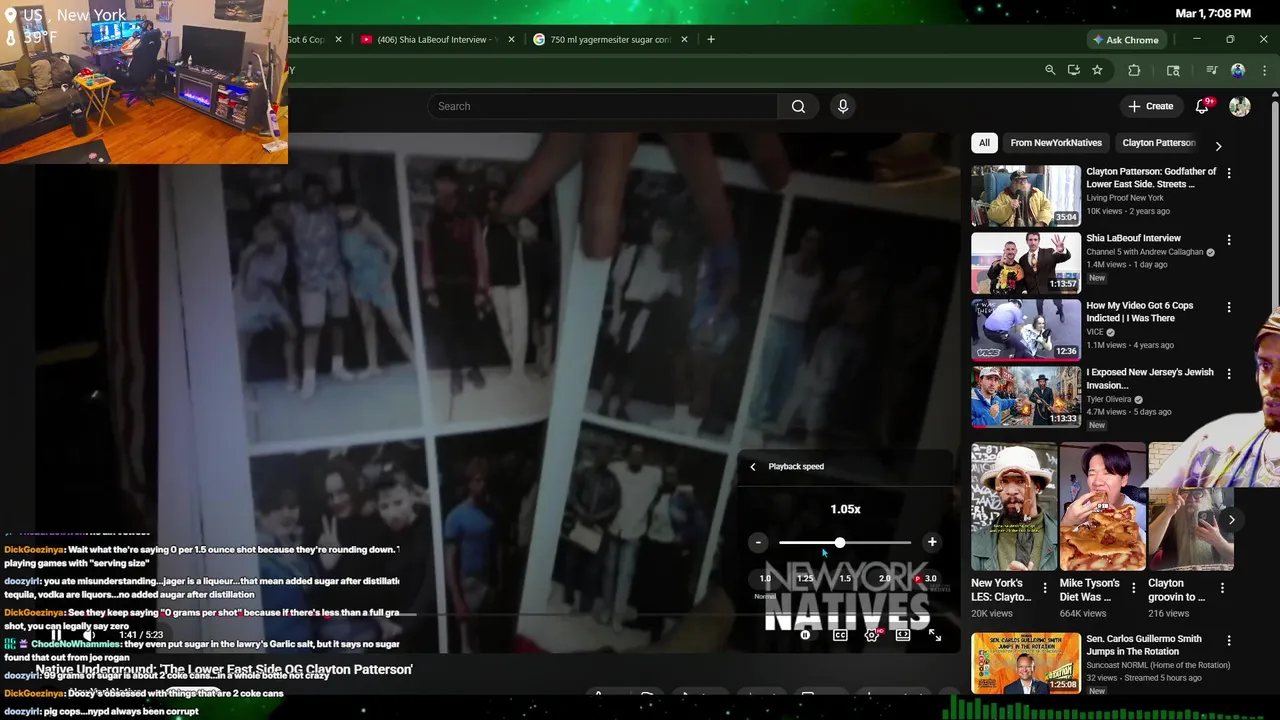Open YouTube notifications bell

[1203, 106]
